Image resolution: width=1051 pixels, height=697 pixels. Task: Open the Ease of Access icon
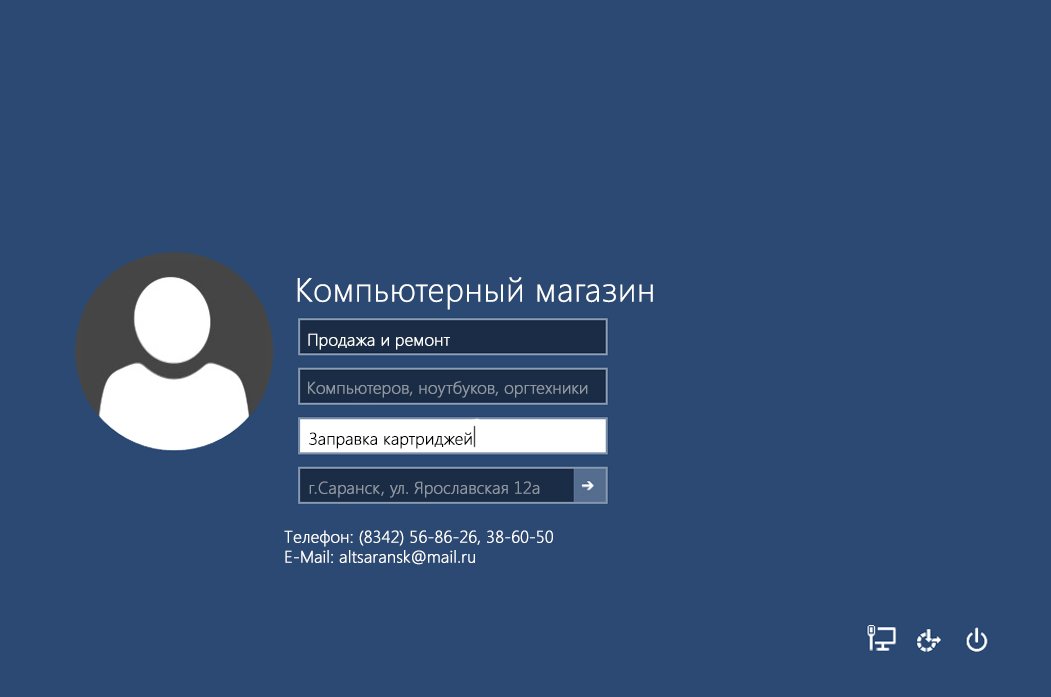pyautogui.click(x=928, y=641)
